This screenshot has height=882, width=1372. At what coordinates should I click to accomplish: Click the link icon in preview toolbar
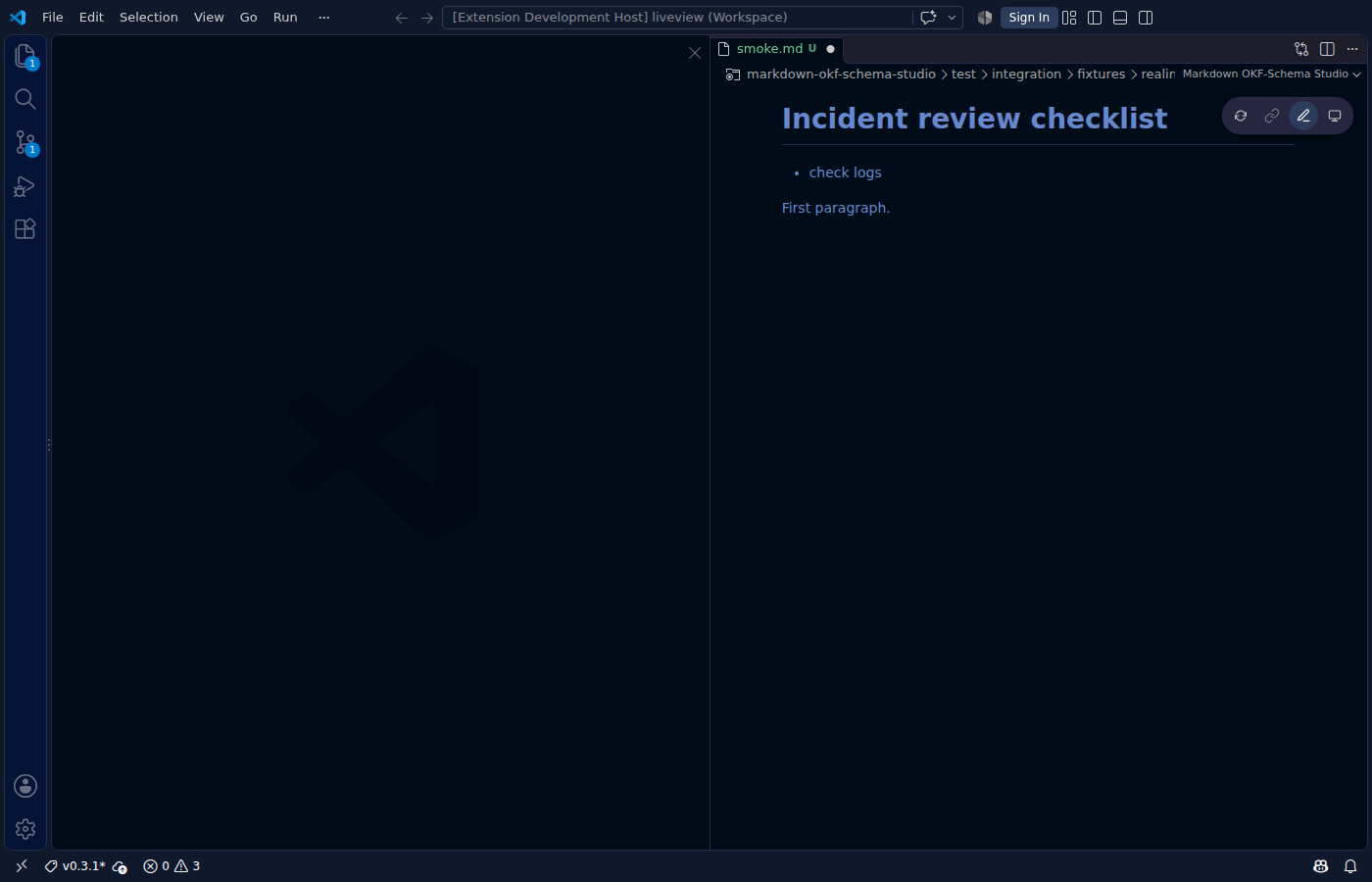pos(1272,116)
